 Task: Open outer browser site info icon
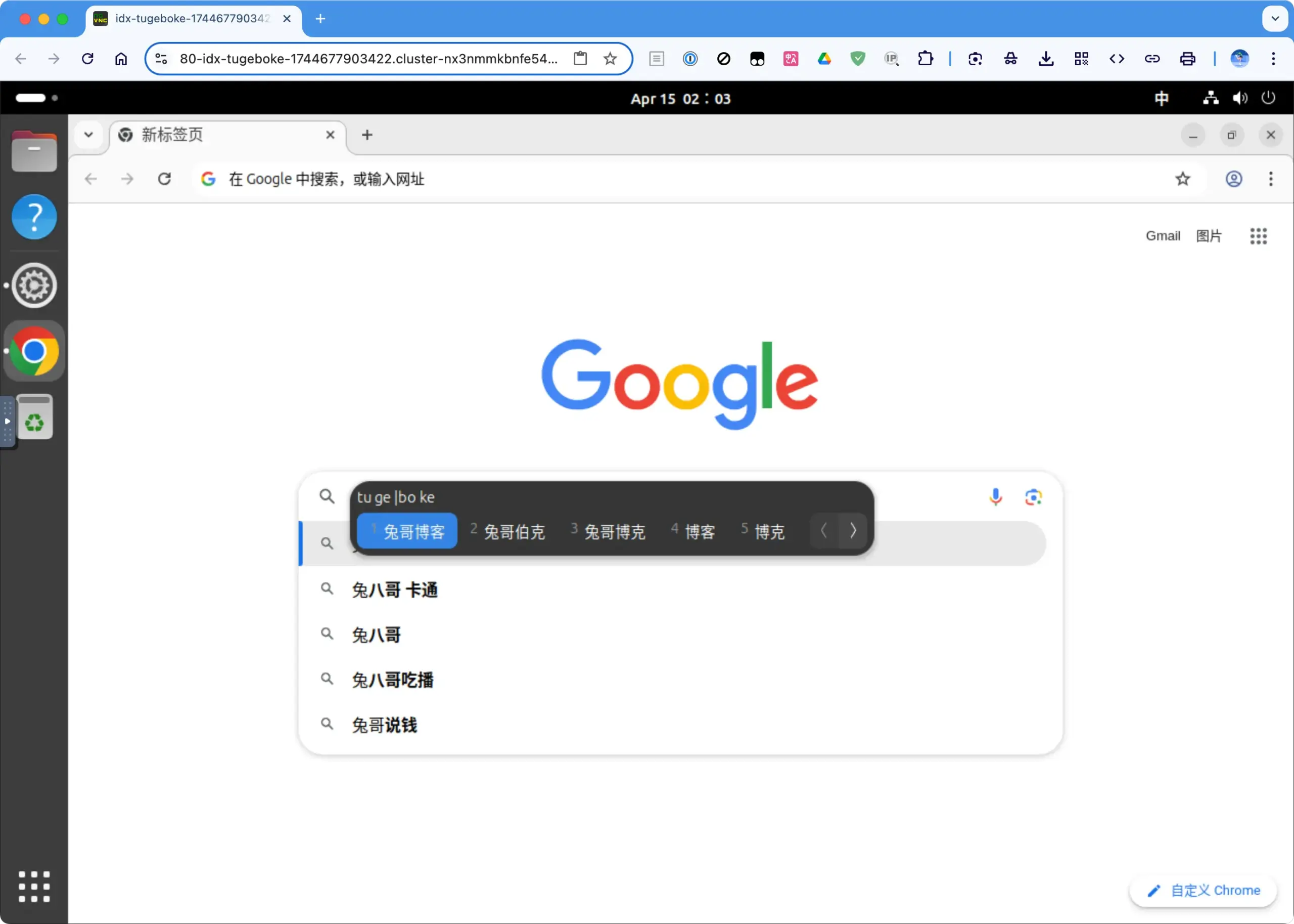[161, 59]
